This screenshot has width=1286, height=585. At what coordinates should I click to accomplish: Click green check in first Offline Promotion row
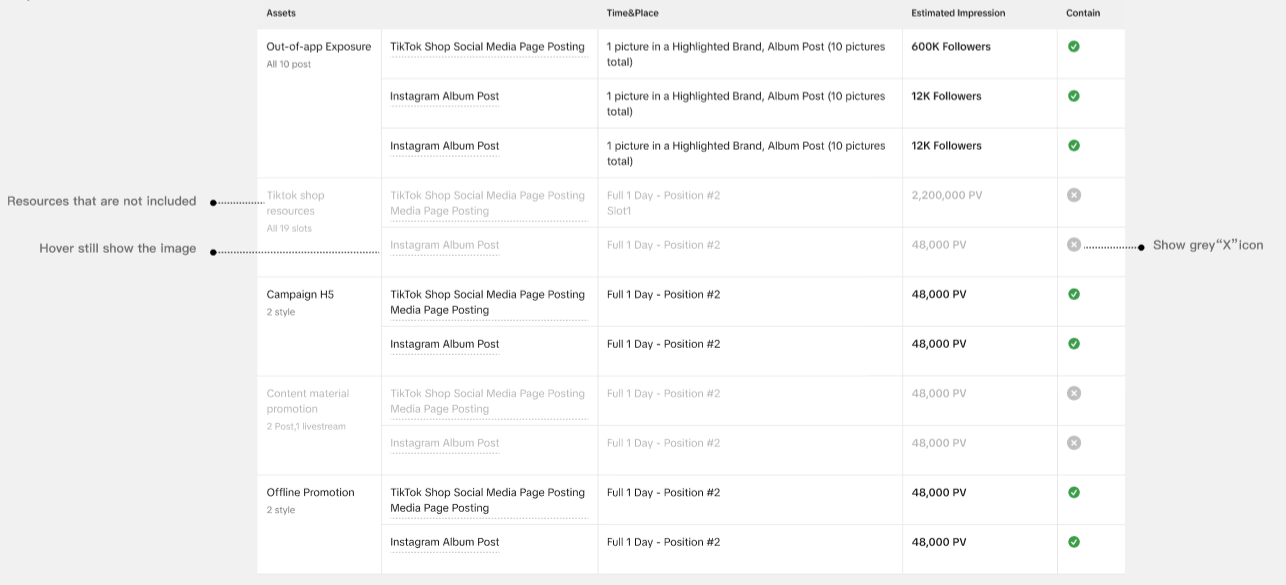pos(1073,493)
